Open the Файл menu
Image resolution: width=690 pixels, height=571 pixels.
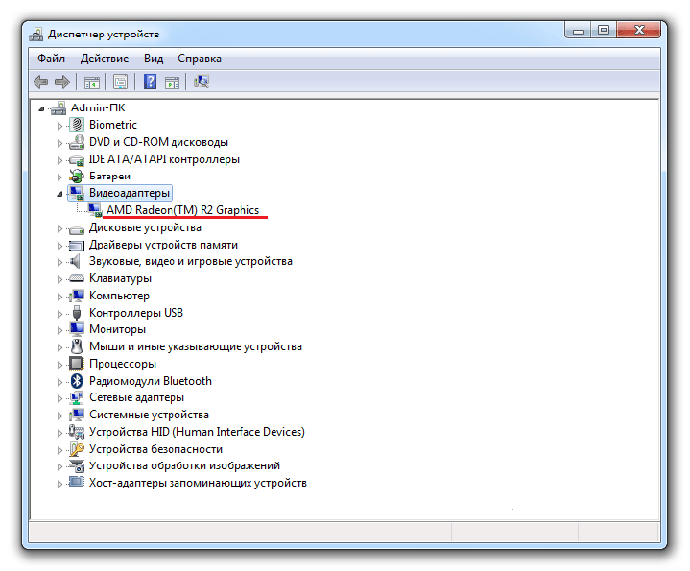[51, 59]
